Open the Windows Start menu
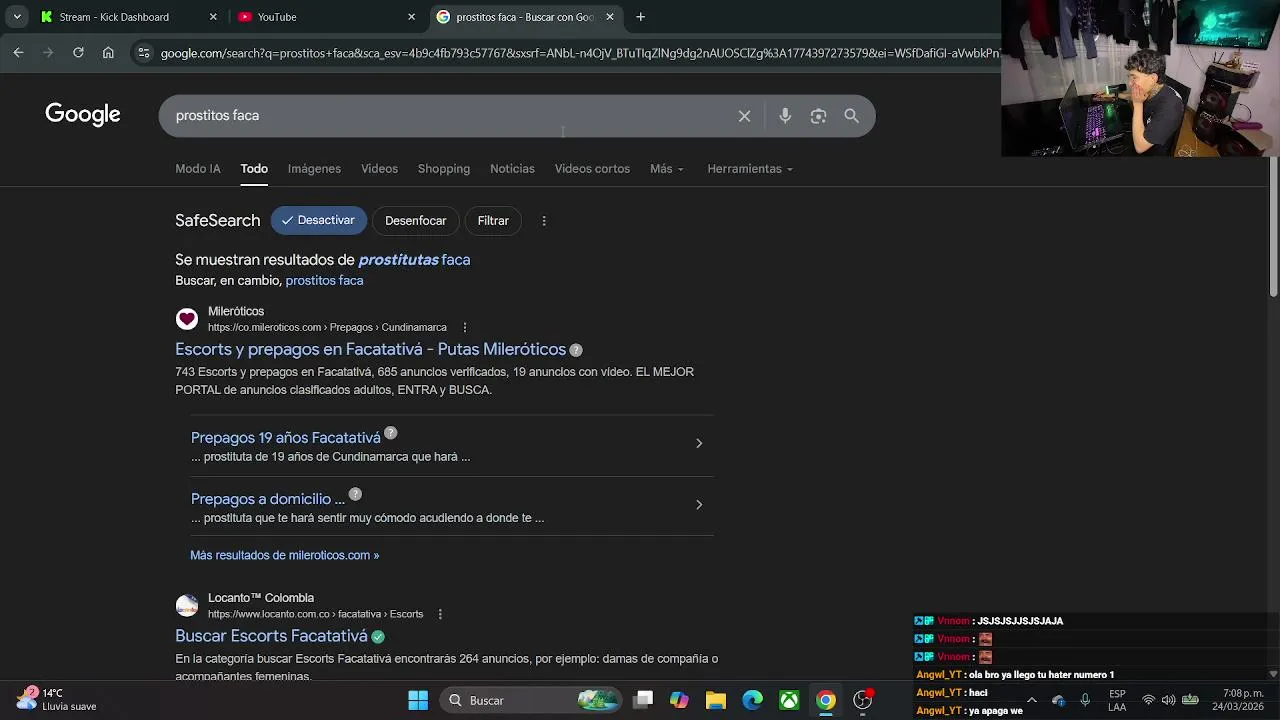This screenshot has width=1280, height=720. tap(418, 700)
